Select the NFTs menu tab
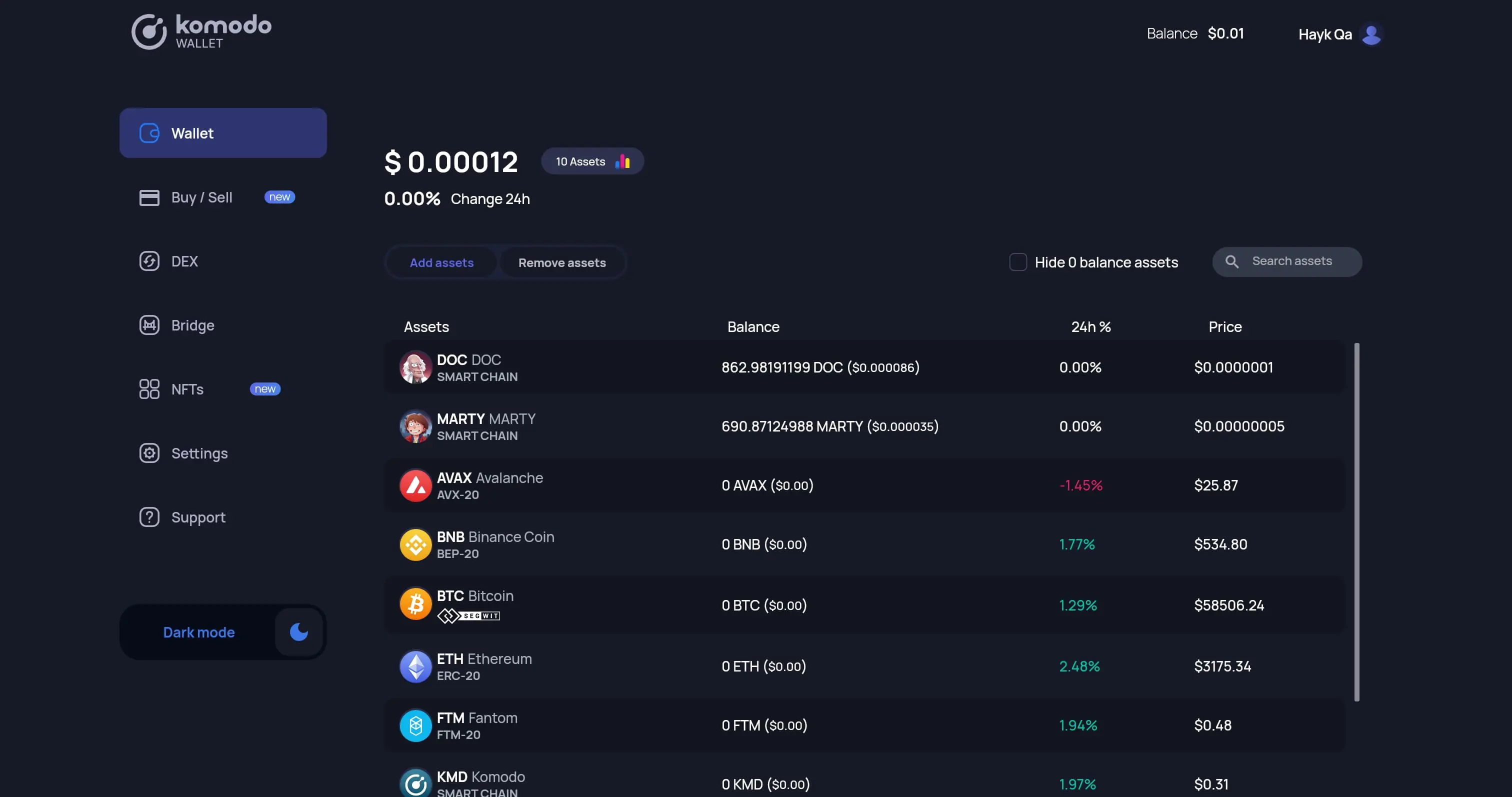 187,388
